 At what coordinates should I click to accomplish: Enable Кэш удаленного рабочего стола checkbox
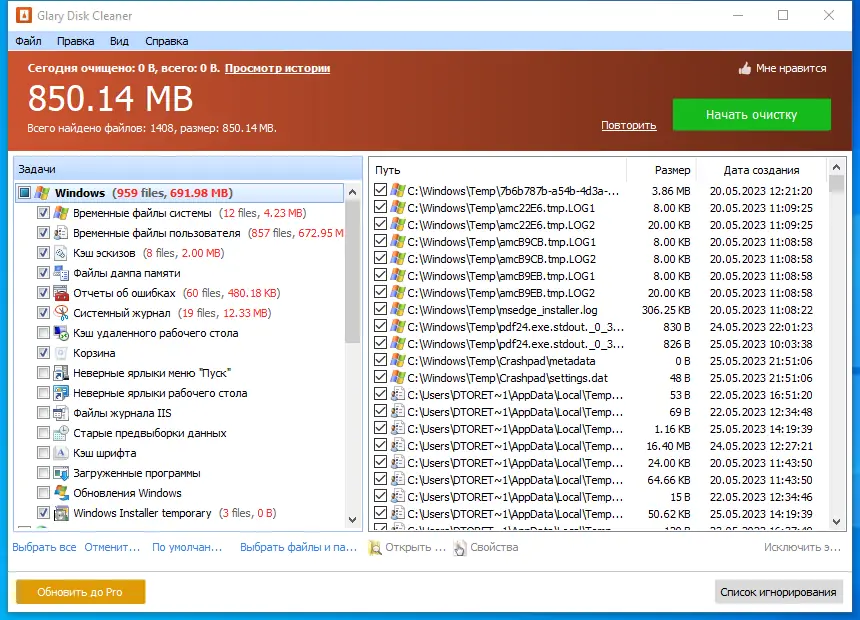coord(43,332)
